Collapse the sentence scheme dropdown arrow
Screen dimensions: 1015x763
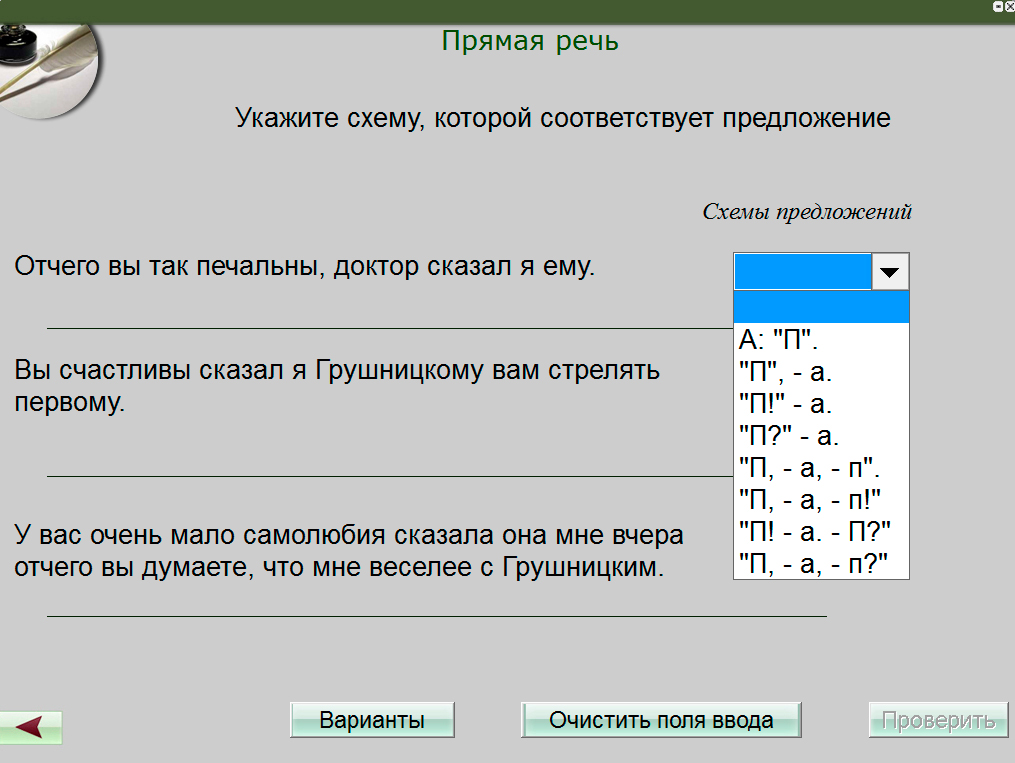(x=890, y=271)
